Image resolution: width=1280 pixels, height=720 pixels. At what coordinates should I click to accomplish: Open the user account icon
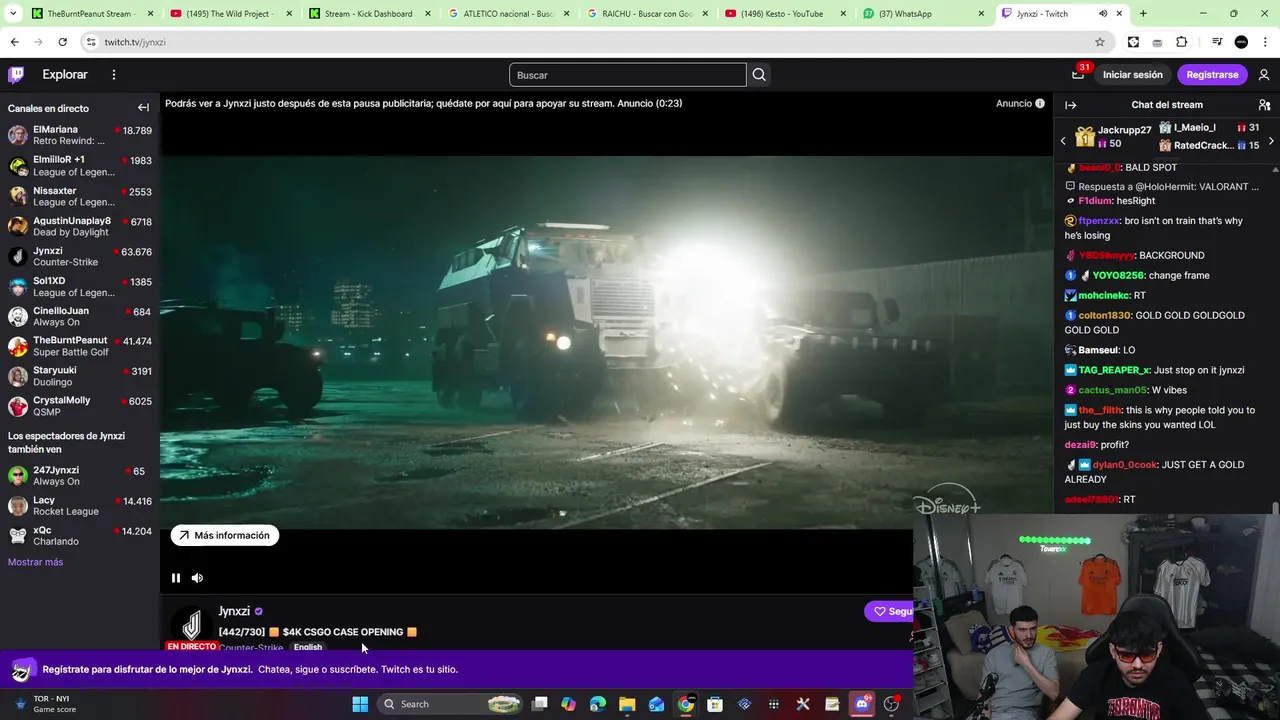[x=1264, y=75]
